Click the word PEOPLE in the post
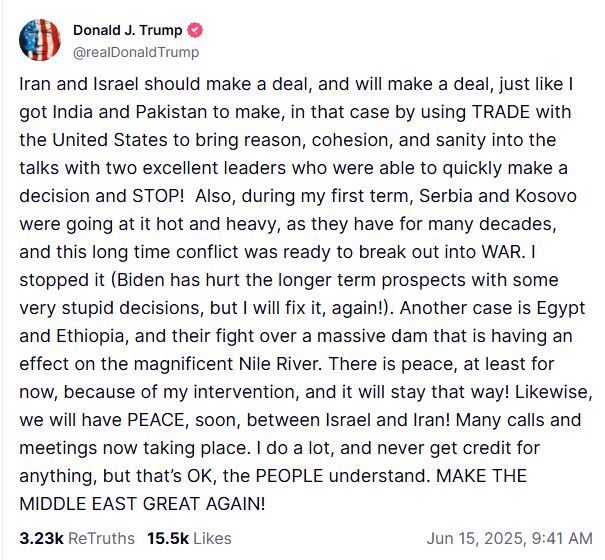 coord(289,476)
